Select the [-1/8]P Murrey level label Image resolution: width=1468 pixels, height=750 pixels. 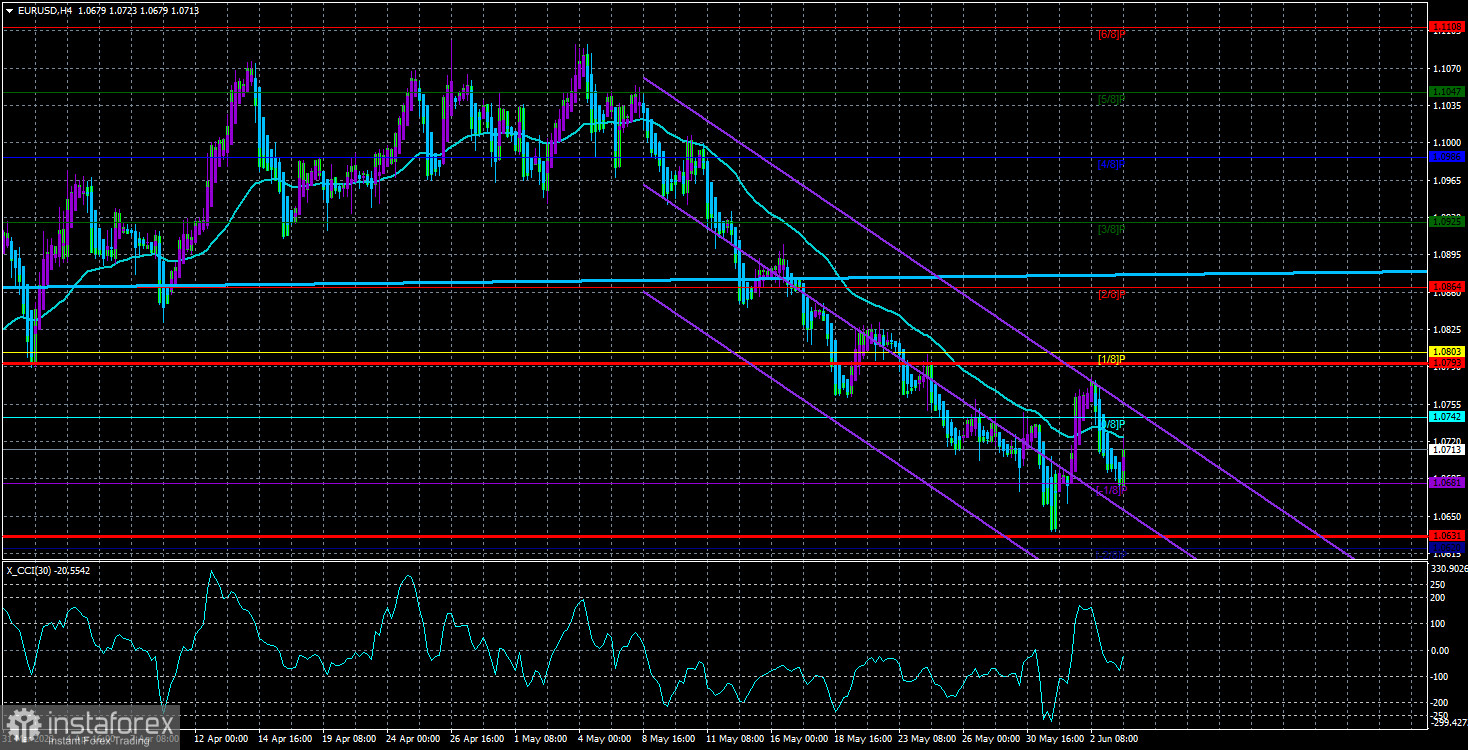pyautogui.click(x=1111, y=489)
